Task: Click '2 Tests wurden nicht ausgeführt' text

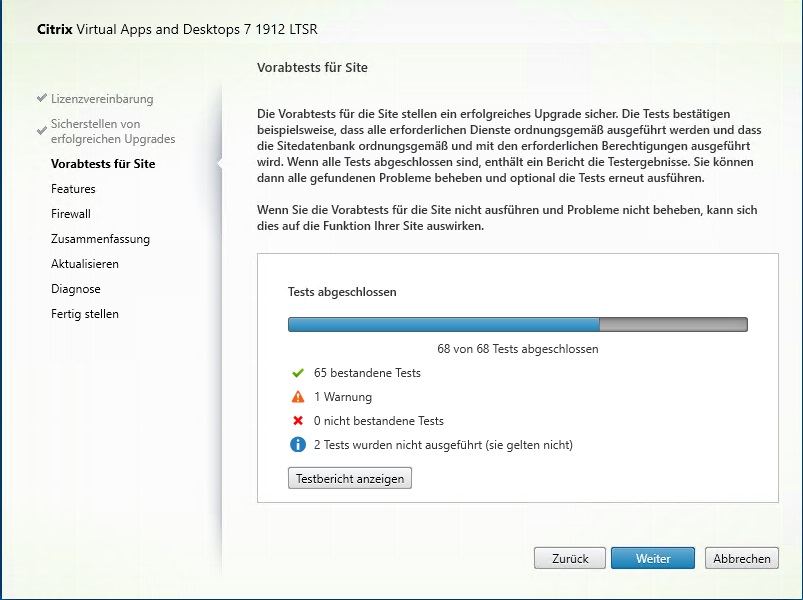Action: 443,445
